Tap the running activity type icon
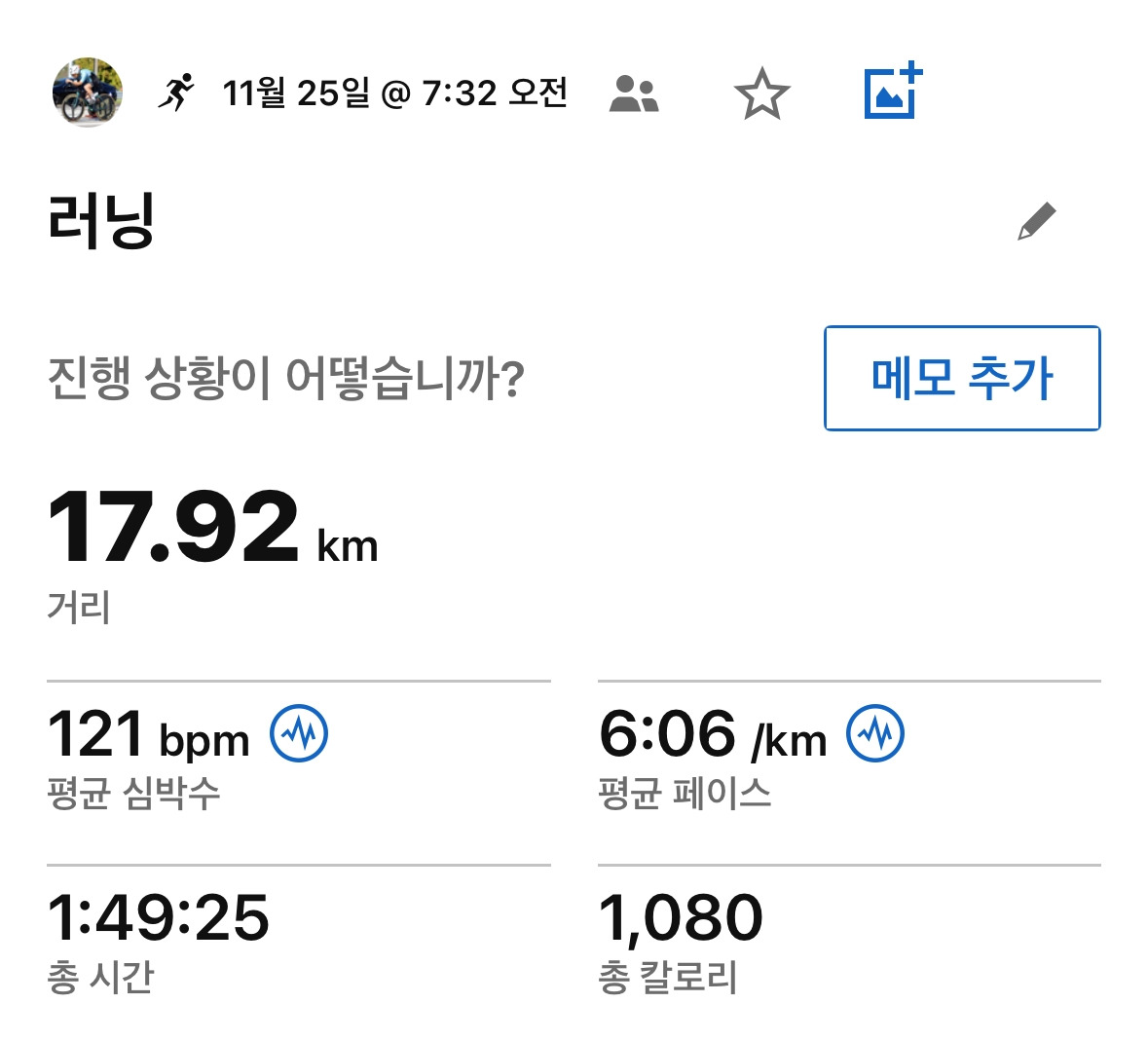Viewport: 1148px width, 1040px height. pos(176,93)
